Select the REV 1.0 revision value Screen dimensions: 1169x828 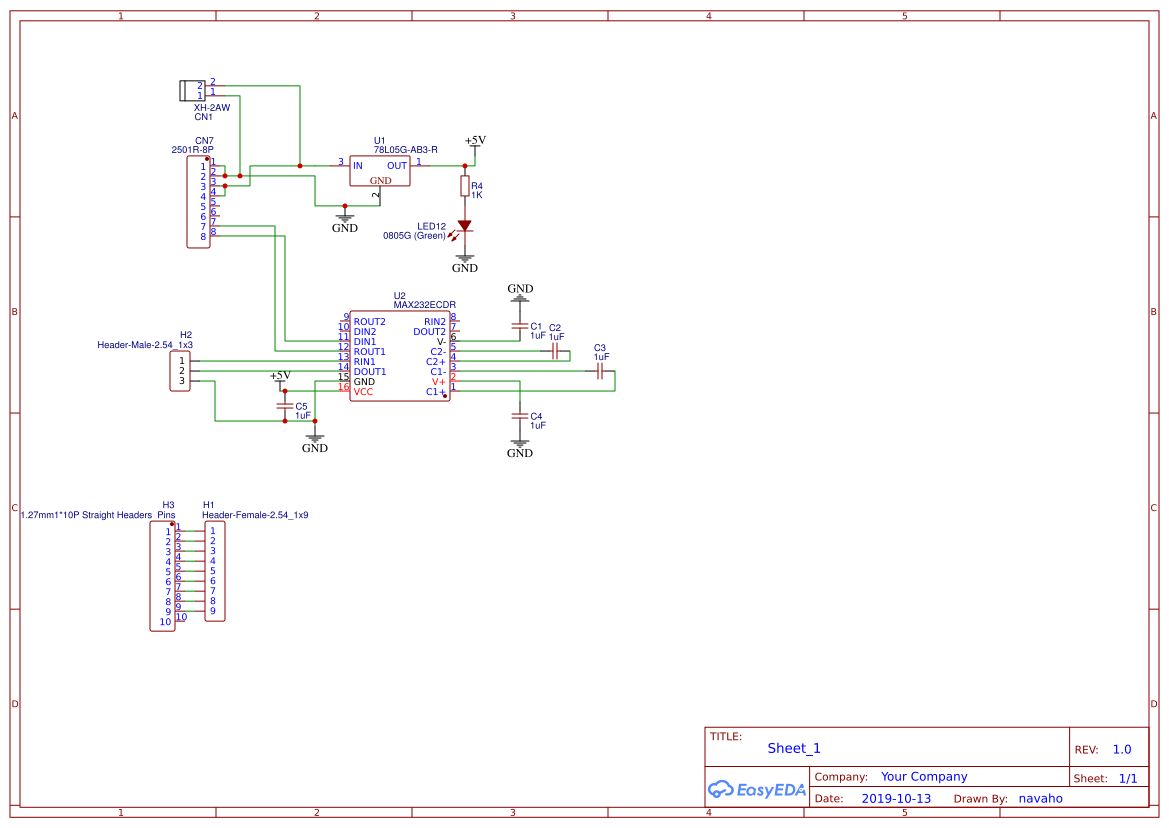pyautogui.click(x=1121, y=749)
